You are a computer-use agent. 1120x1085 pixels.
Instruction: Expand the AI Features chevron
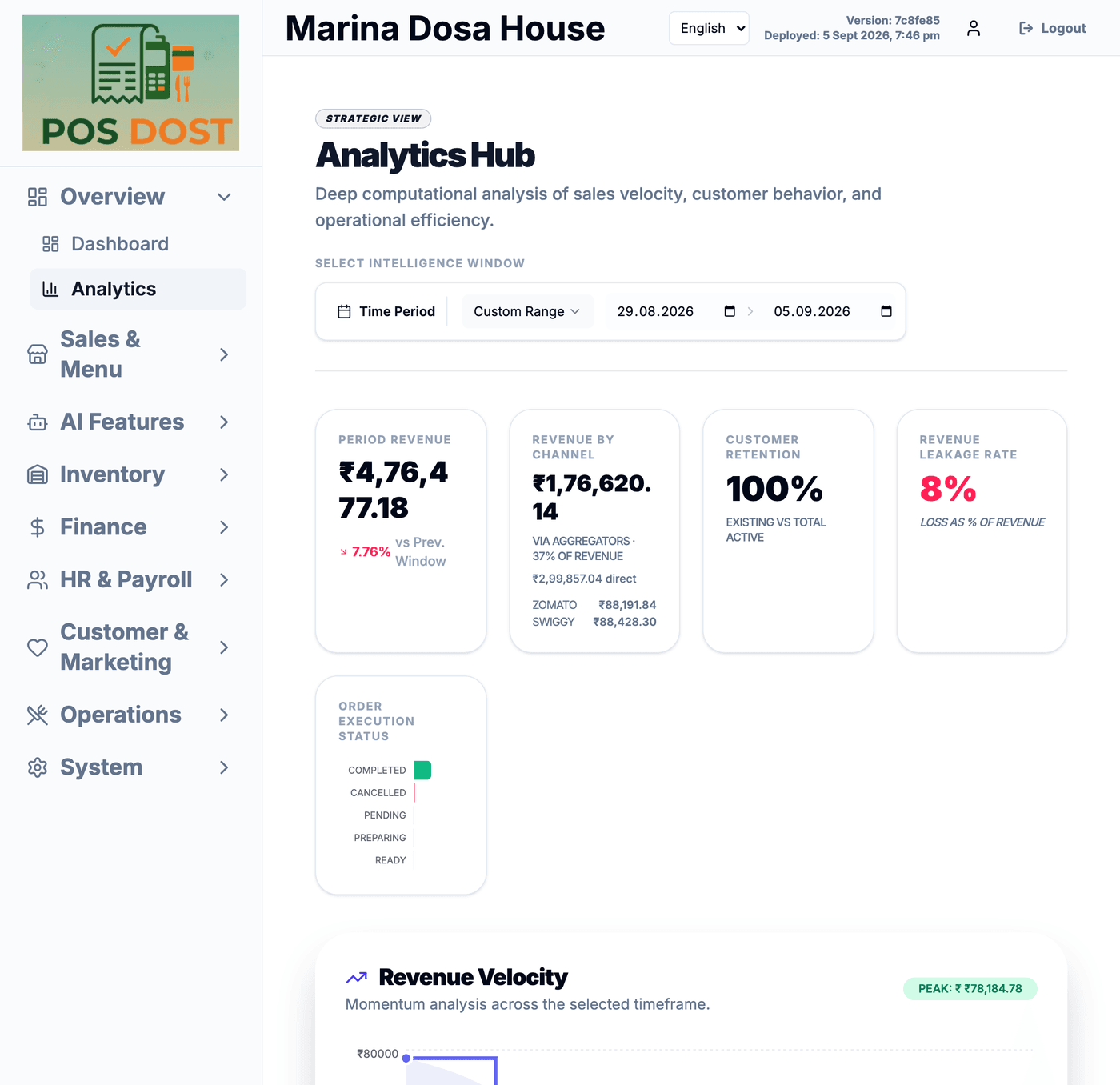pos(224,422)
